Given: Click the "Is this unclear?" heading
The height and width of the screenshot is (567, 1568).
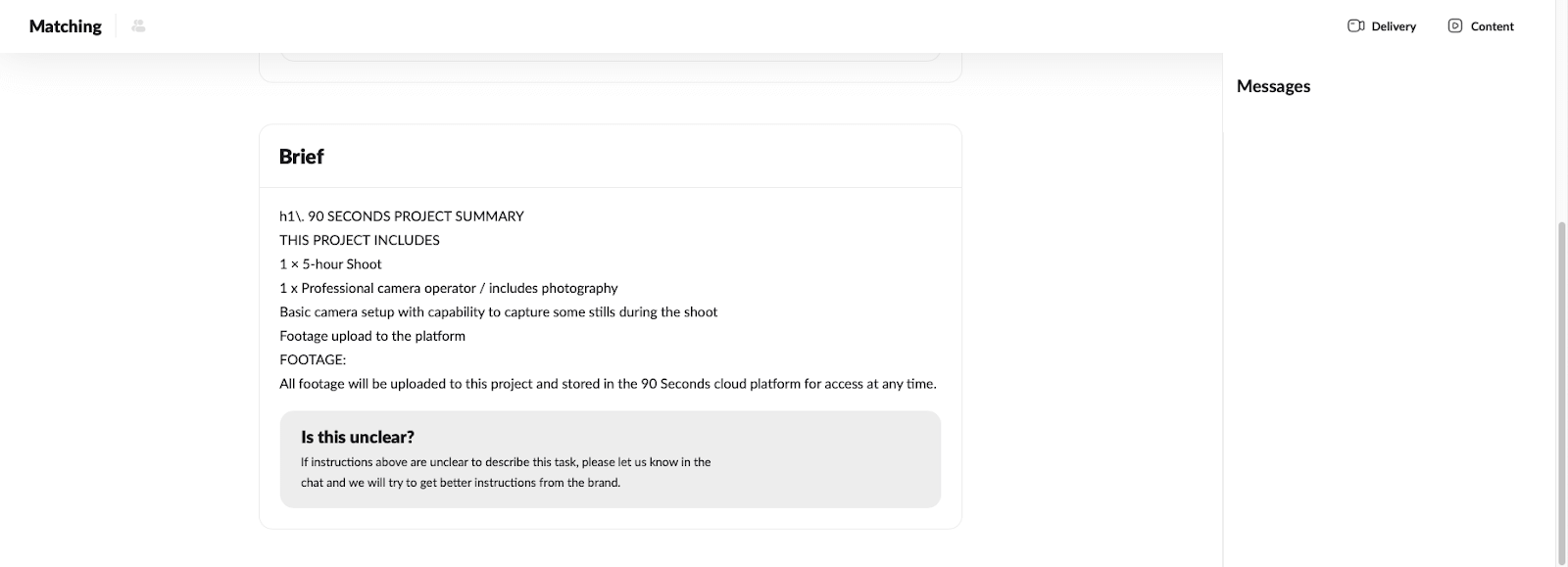Looking at the screenshot, I should [x=358, y=437].
